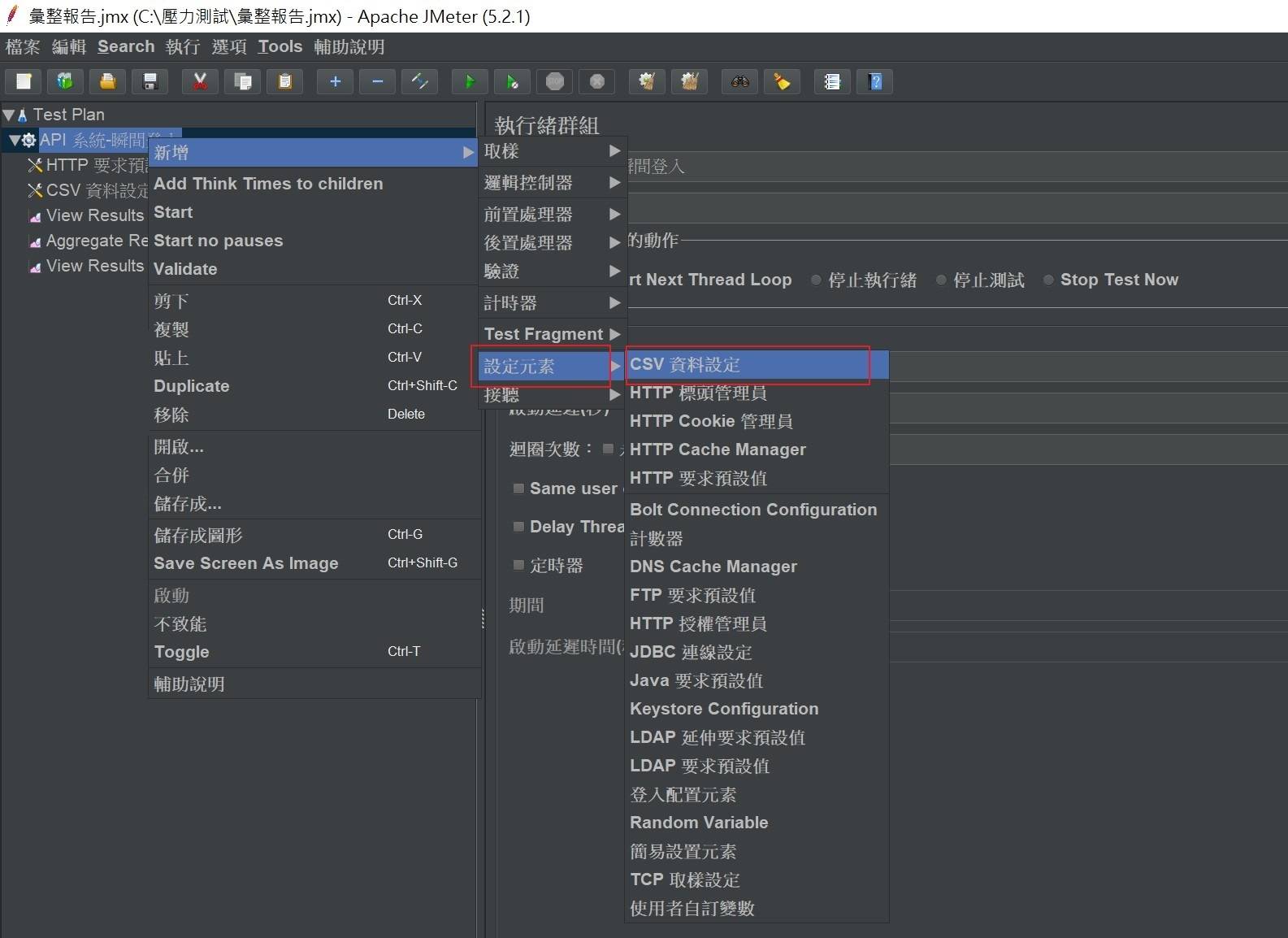
Task: Open the Tools menu in menu bar
Action: click(x=280, y=46)
